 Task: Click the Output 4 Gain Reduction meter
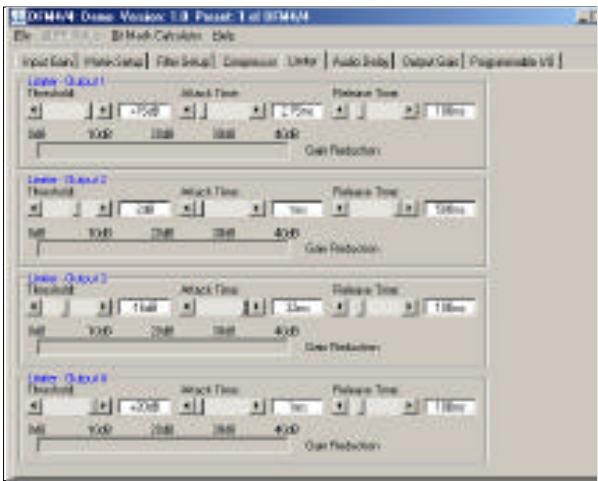[163, 446]
